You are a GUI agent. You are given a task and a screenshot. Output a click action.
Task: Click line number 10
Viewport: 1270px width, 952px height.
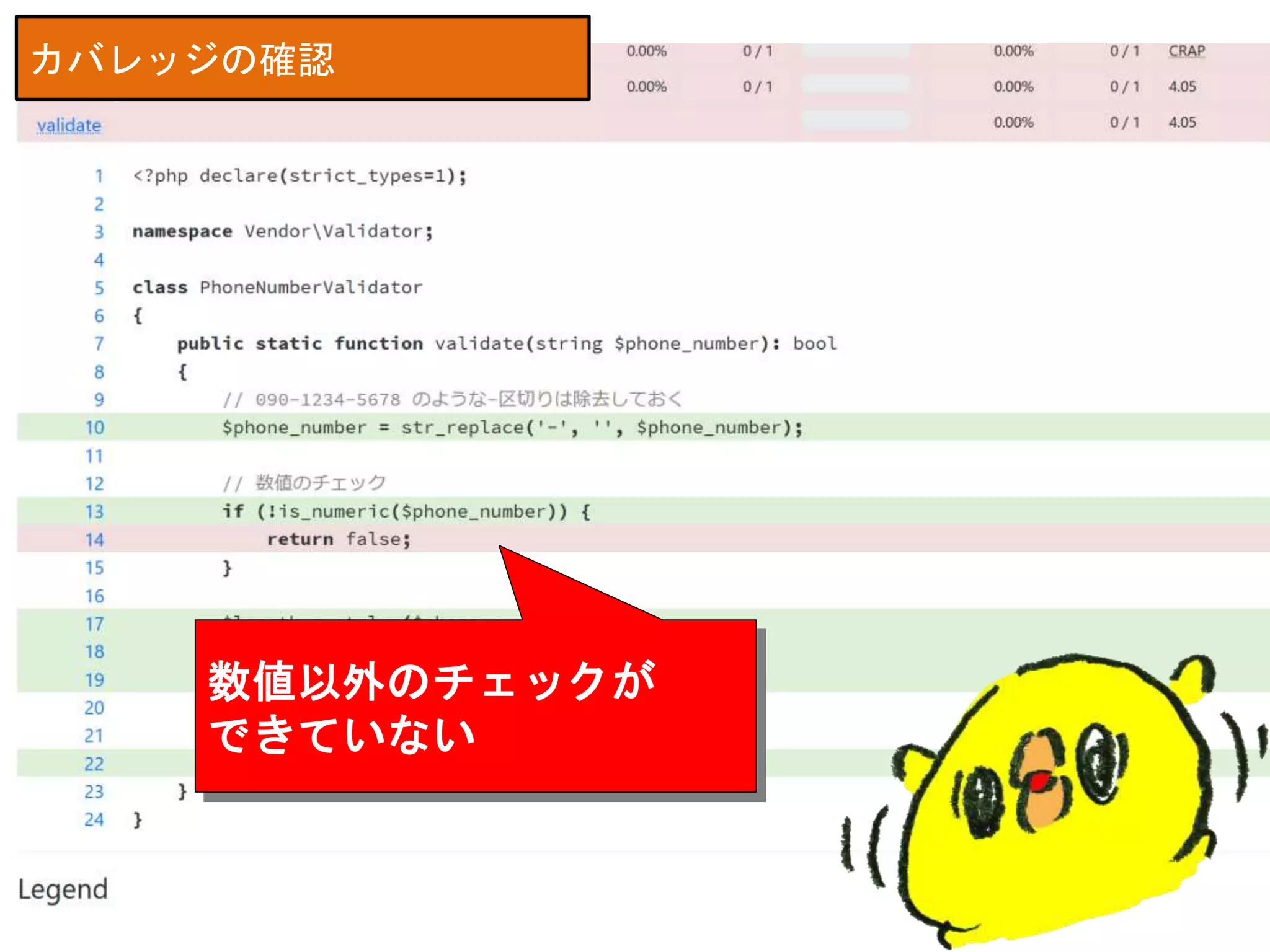click(95, 428)
